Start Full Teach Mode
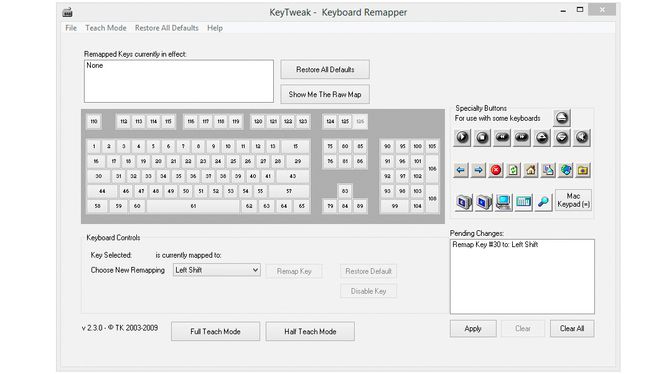 (215, 331)
